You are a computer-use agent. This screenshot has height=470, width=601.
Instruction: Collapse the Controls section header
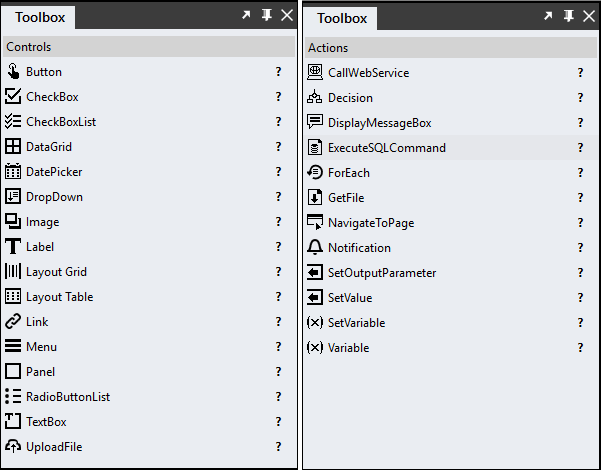149,47
